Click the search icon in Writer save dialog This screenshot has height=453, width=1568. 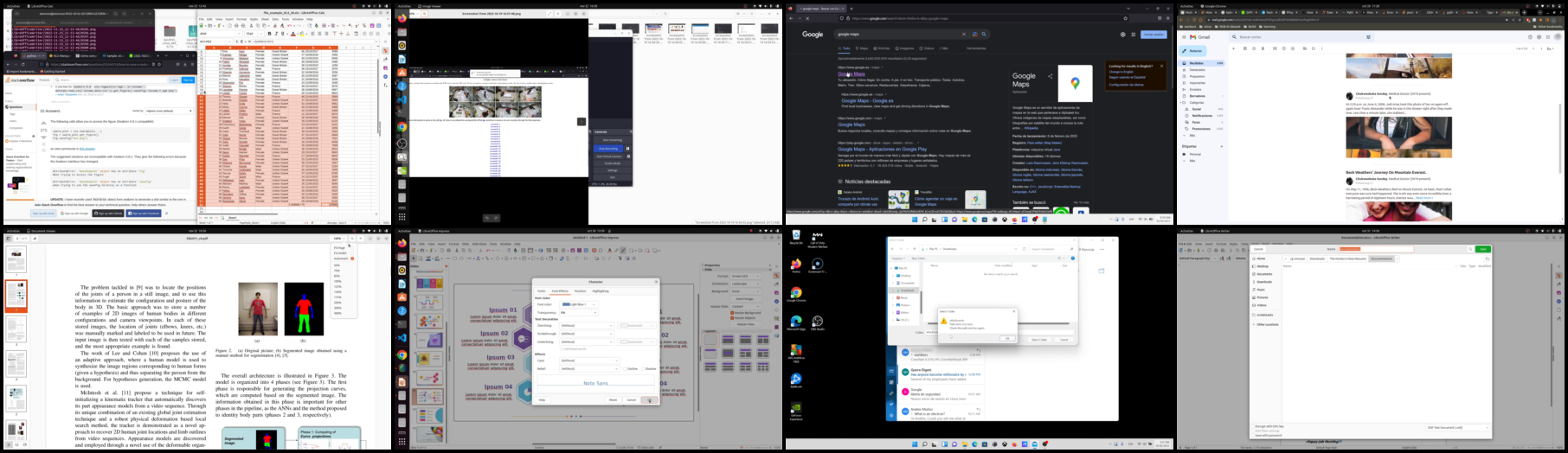coord(1470,249)
